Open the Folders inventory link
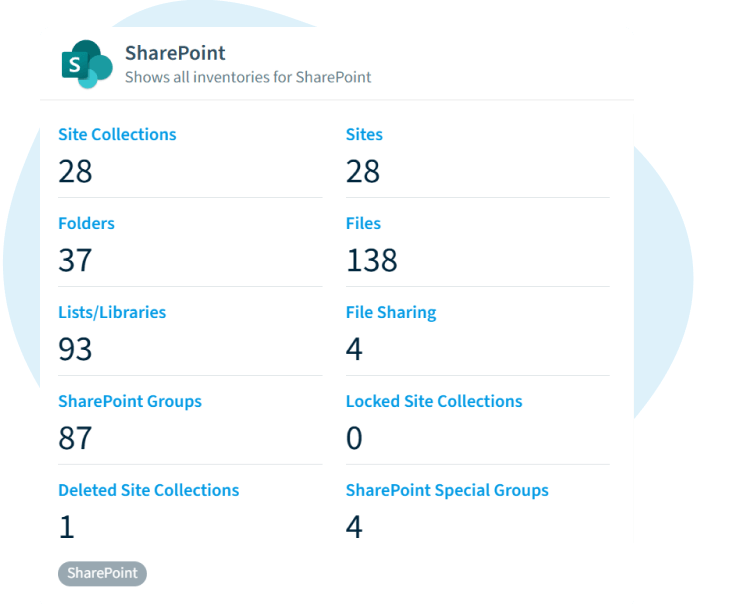Viewport: 734px width, 604px height. [x=86, y=223]
